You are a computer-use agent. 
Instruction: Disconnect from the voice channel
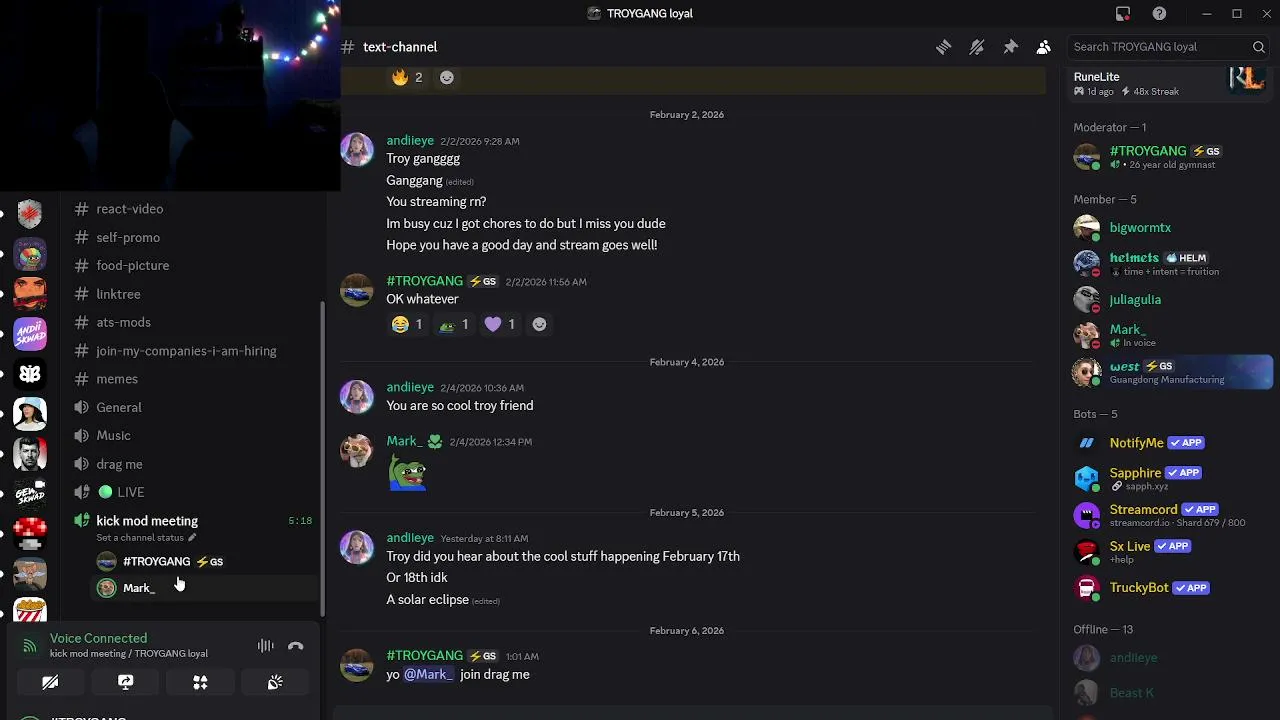tap(296, 646)
